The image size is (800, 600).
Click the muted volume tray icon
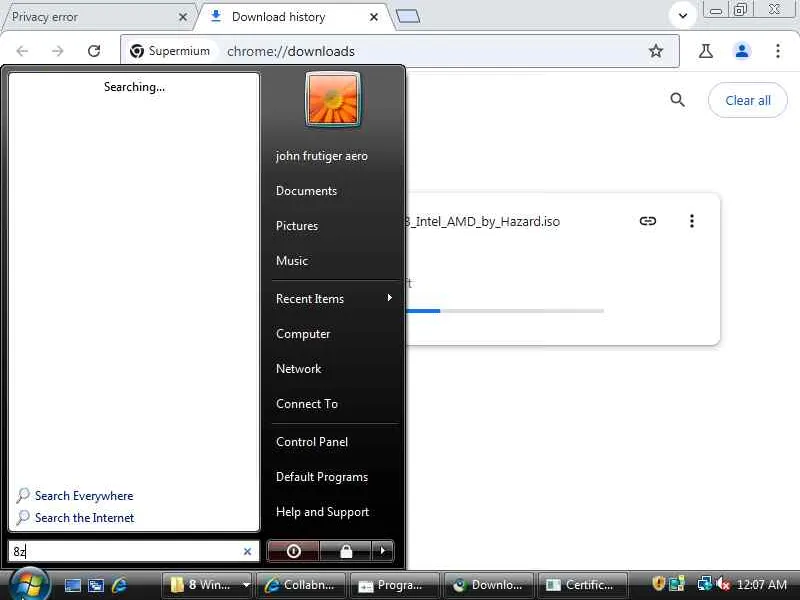point(722,584)
